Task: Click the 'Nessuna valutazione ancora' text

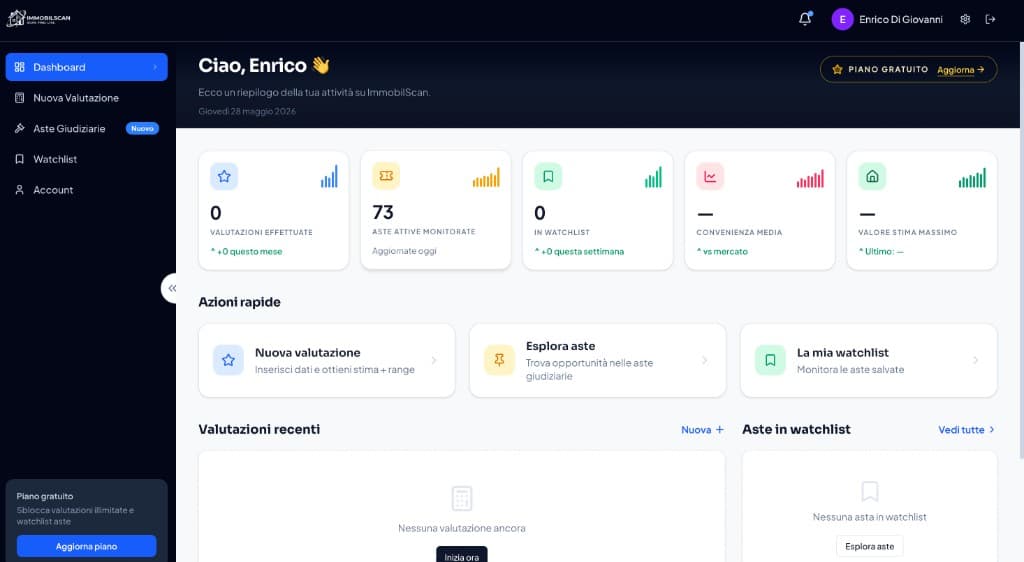Action: click(462, 528)
